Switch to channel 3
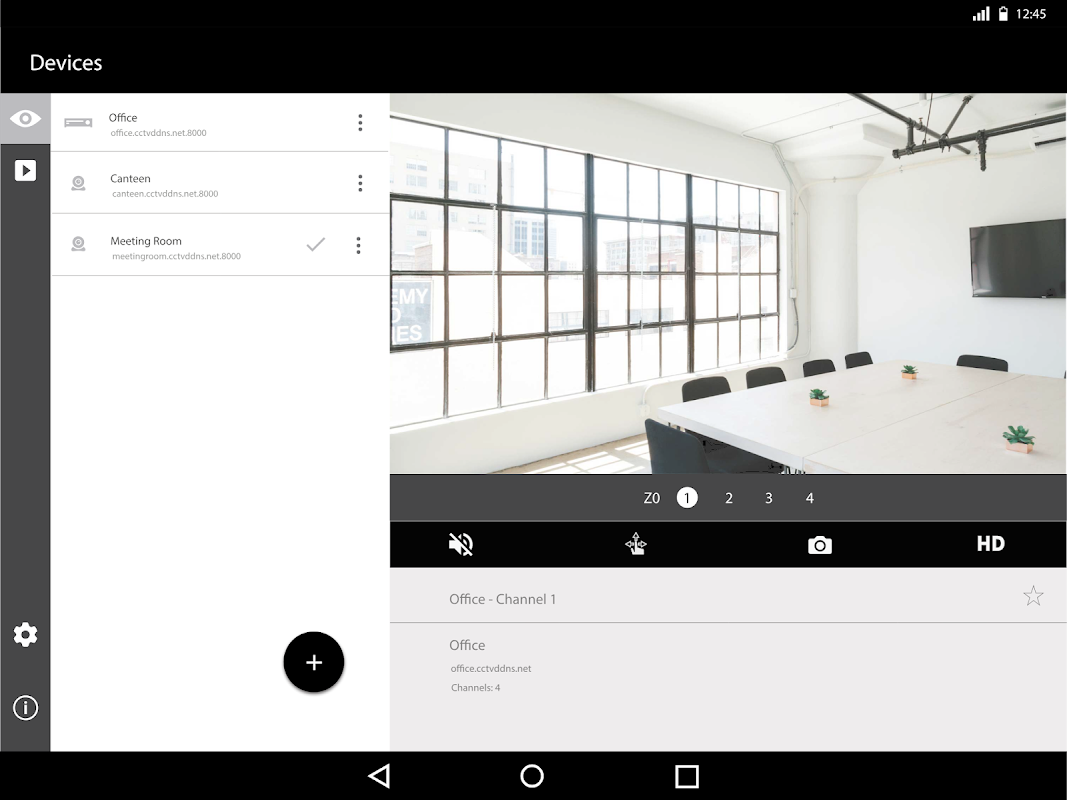 coord(768,498)
